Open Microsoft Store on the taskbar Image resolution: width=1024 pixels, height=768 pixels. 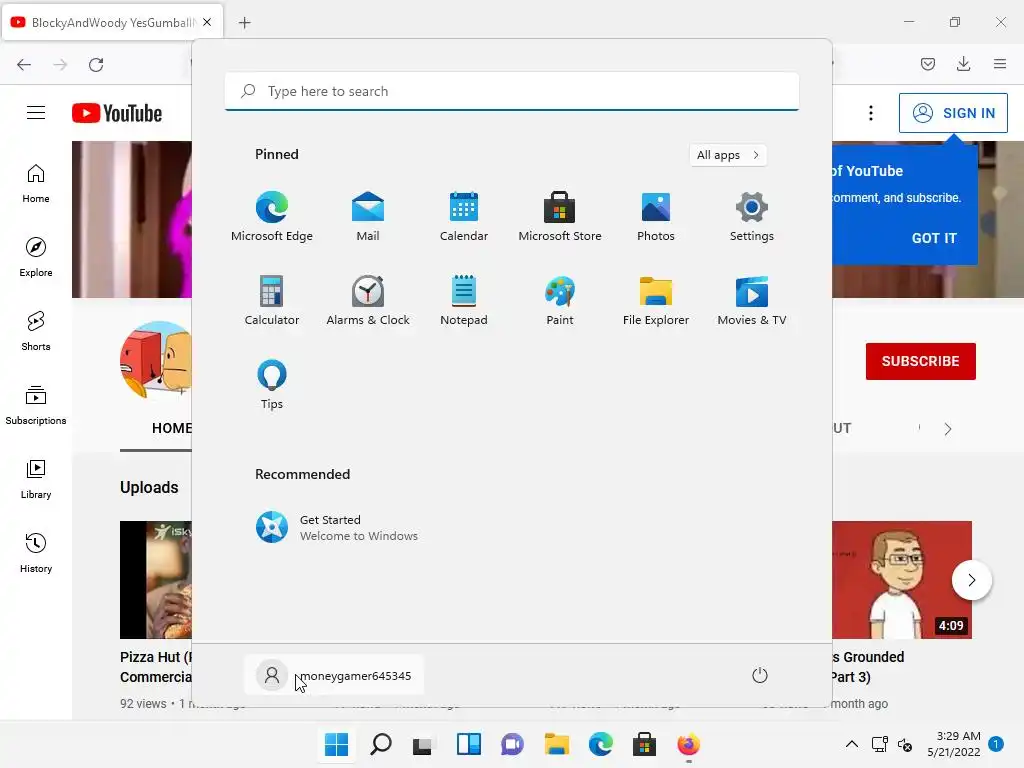pyautogui.click(x=644, y=744)
